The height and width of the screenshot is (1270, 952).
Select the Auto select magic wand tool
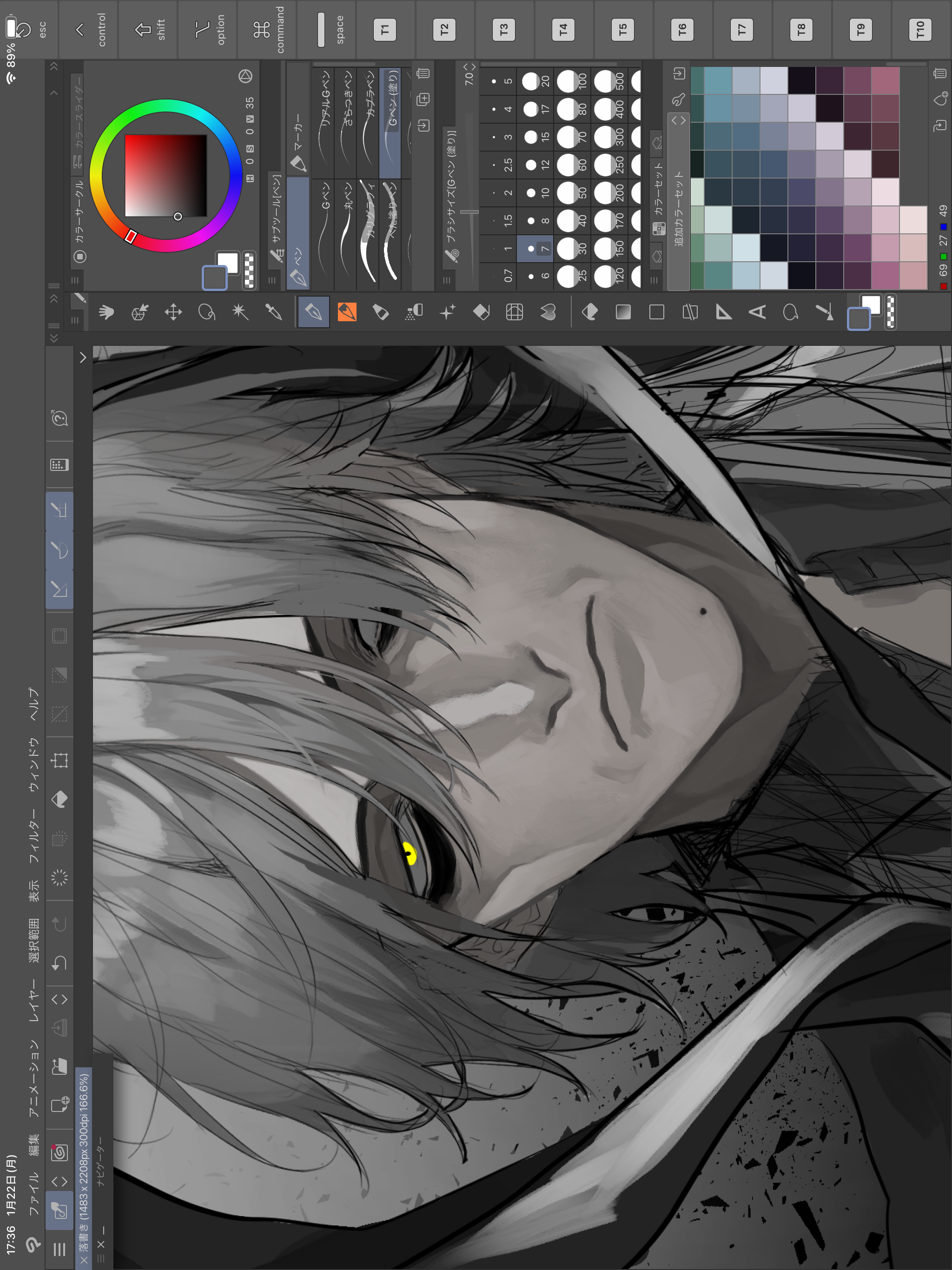click(x=240, y=312)
